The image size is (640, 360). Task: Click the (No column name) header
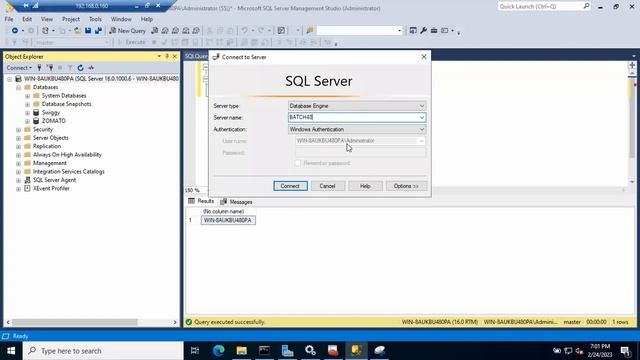point(223,211)
